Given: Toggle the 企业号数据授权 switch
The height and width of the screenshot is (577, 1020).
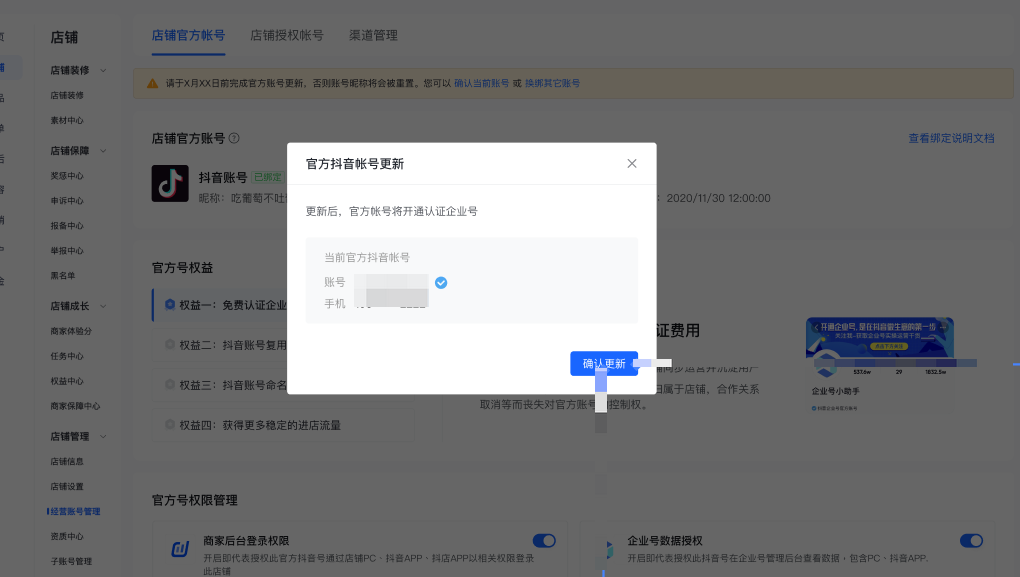Looking at the screenshot, I should pos(971,541).
